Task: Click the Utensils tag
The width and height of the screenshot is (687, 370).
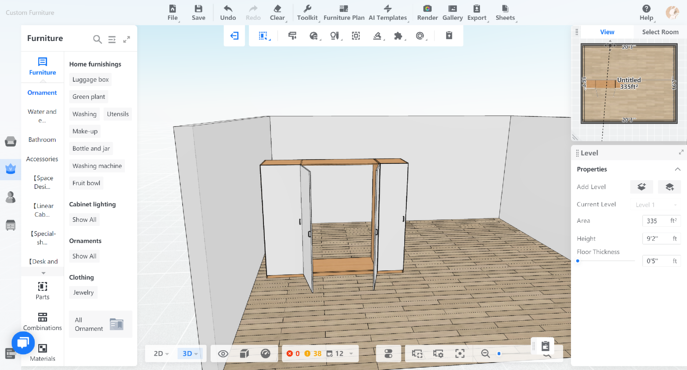Action: click(x=118, y=114)
